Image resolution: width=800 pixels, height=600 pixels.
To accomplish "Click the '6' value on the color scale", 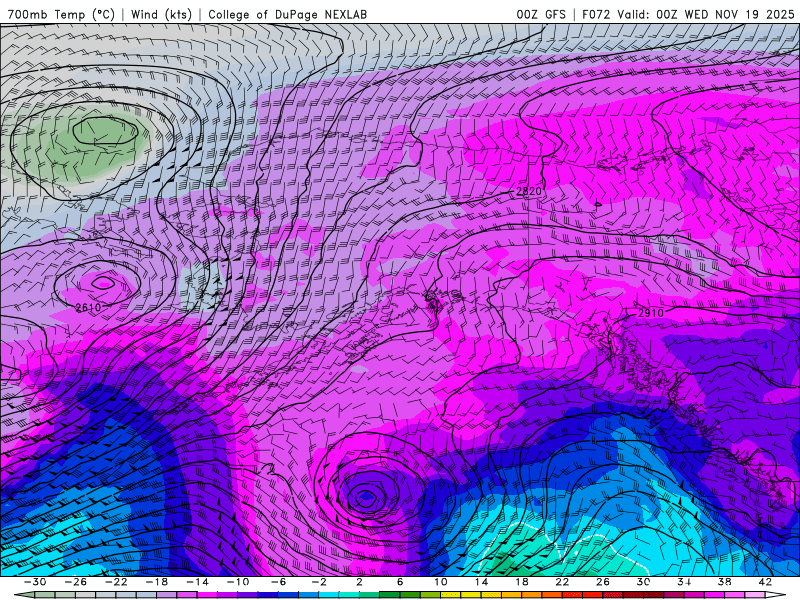I will coord(400,582).
